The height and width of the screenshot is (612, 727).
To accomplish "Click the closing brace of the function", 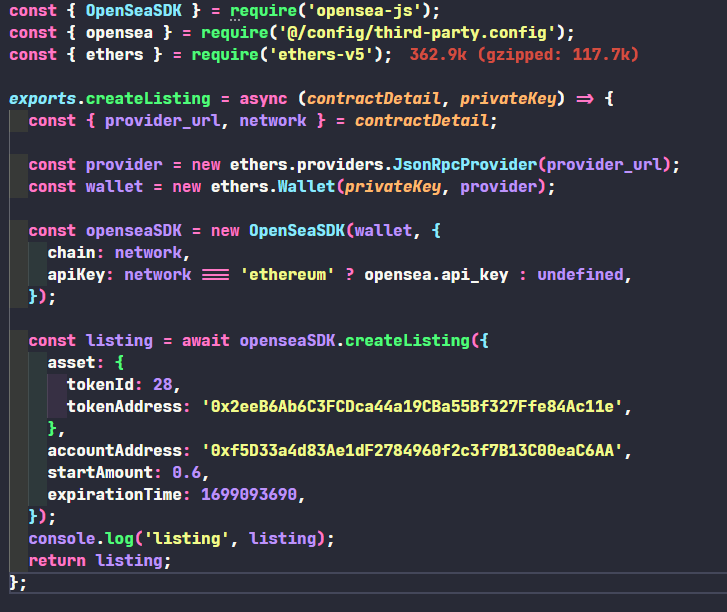I will click(x=14, y=583).
